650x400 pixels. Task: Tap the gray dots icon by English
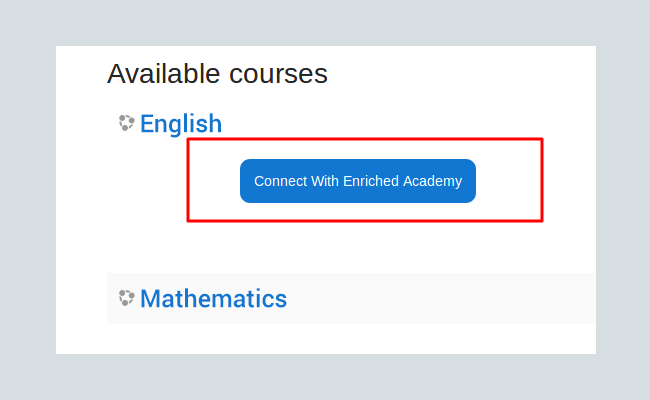pos(126,123)
